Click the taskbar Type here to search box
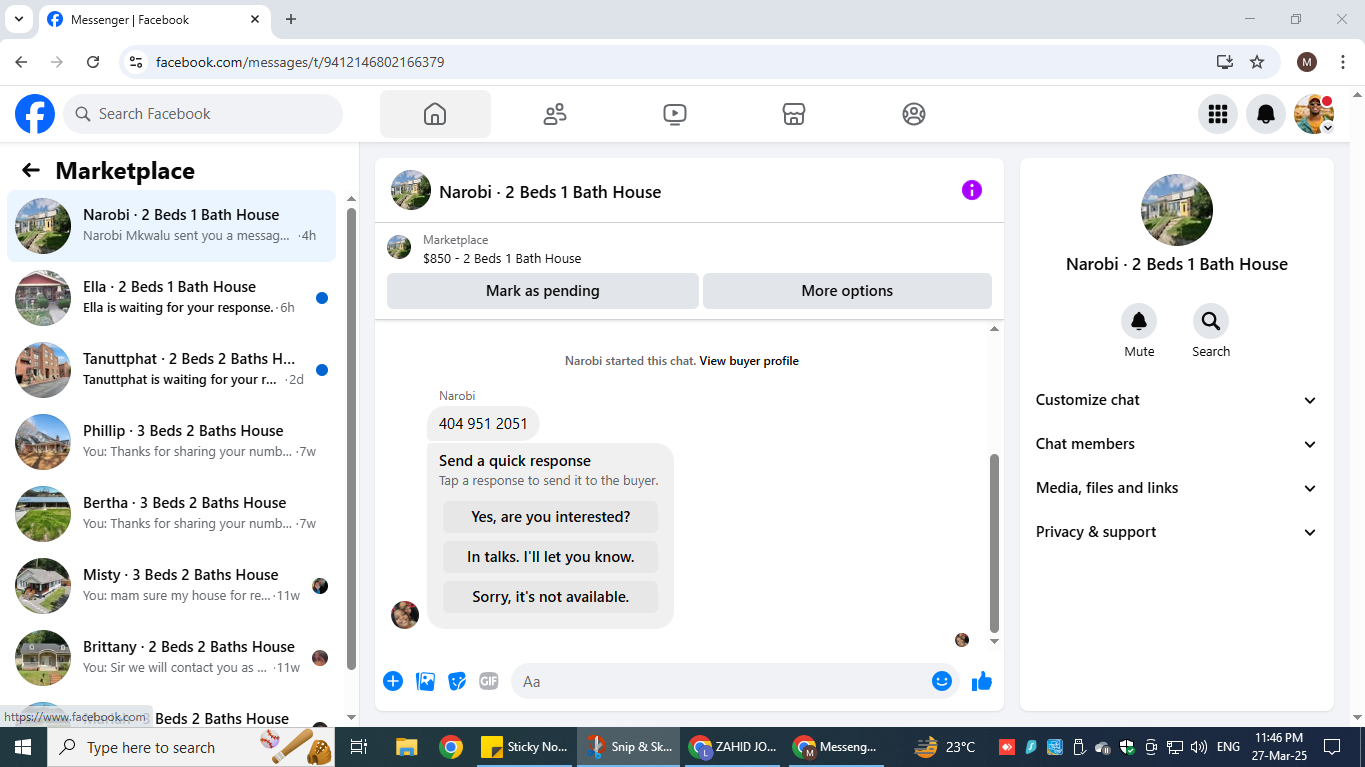The width and height of the screenshot is (1365, 767). (x=191, y=747)
